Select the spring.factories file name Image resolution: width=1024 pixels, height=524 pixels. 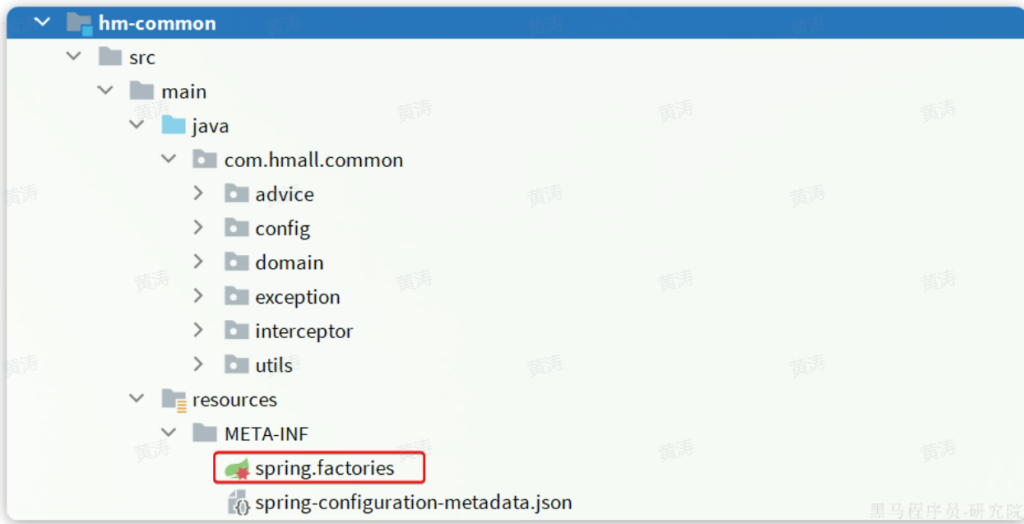coord(324,468)
